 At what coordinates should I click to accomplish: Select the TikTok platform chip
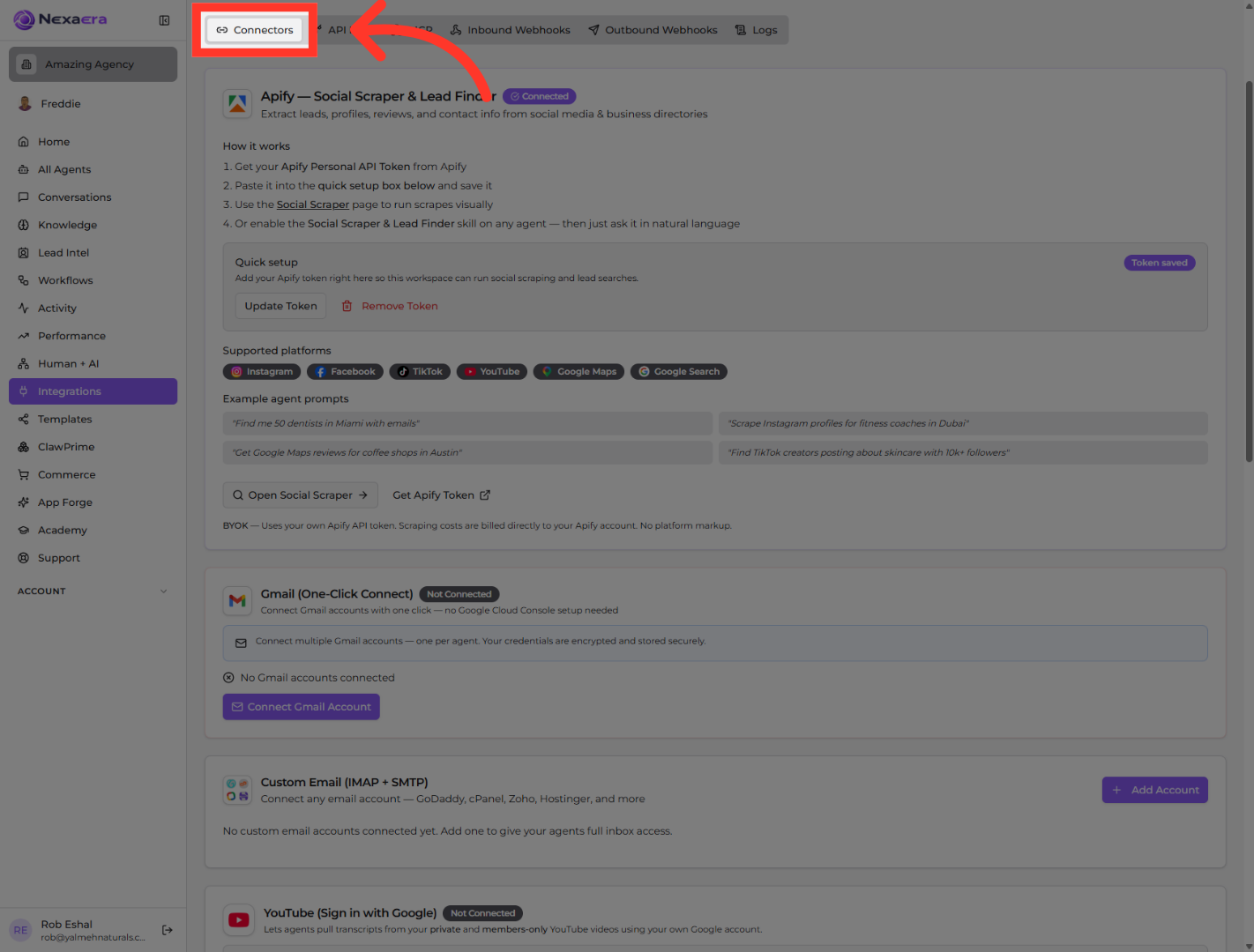(420, 372)
